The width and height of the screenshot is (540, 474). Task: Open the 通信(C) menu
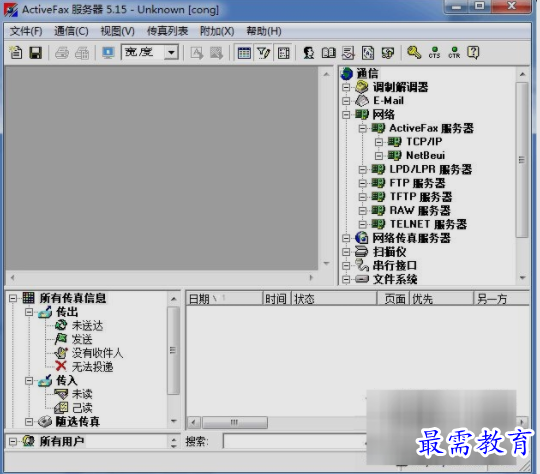click(71, 31)
